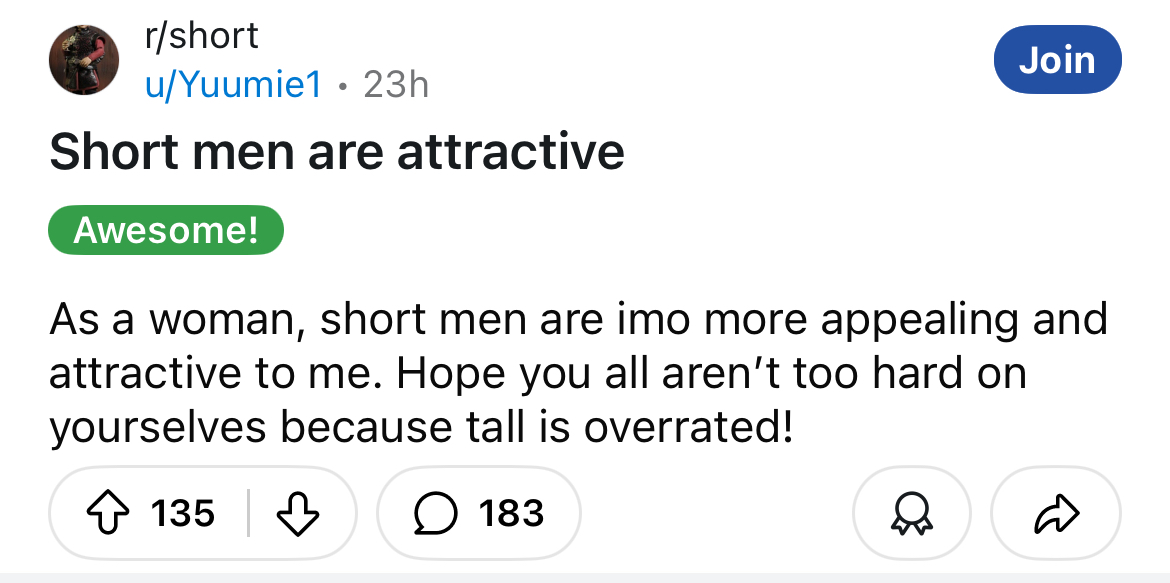Click the 135 upvote count
The image size is (1170, 583).
183,513
